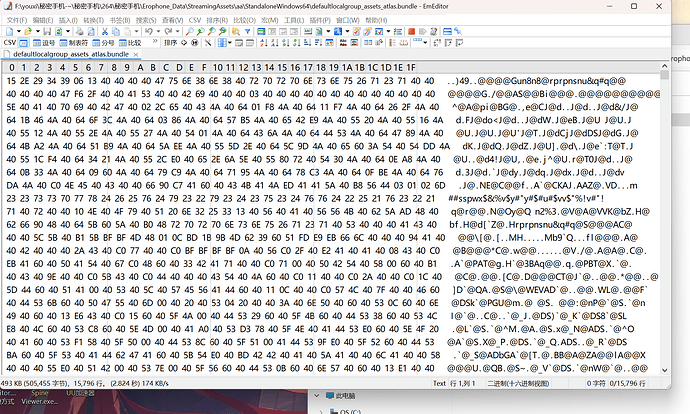This screenshot has width=690, height=414.
Task: Click the Compare (比较) toolbar button
Action: tap(130, 43)
